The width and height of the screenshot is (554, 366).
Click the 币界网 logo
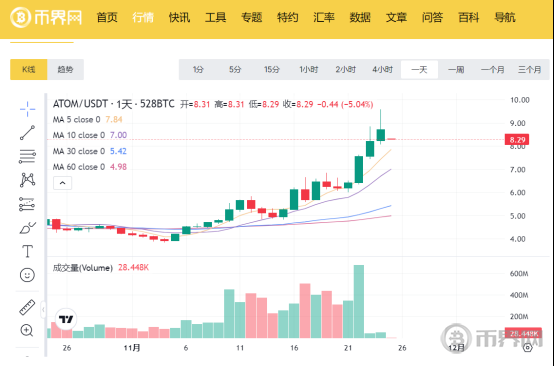46,17
